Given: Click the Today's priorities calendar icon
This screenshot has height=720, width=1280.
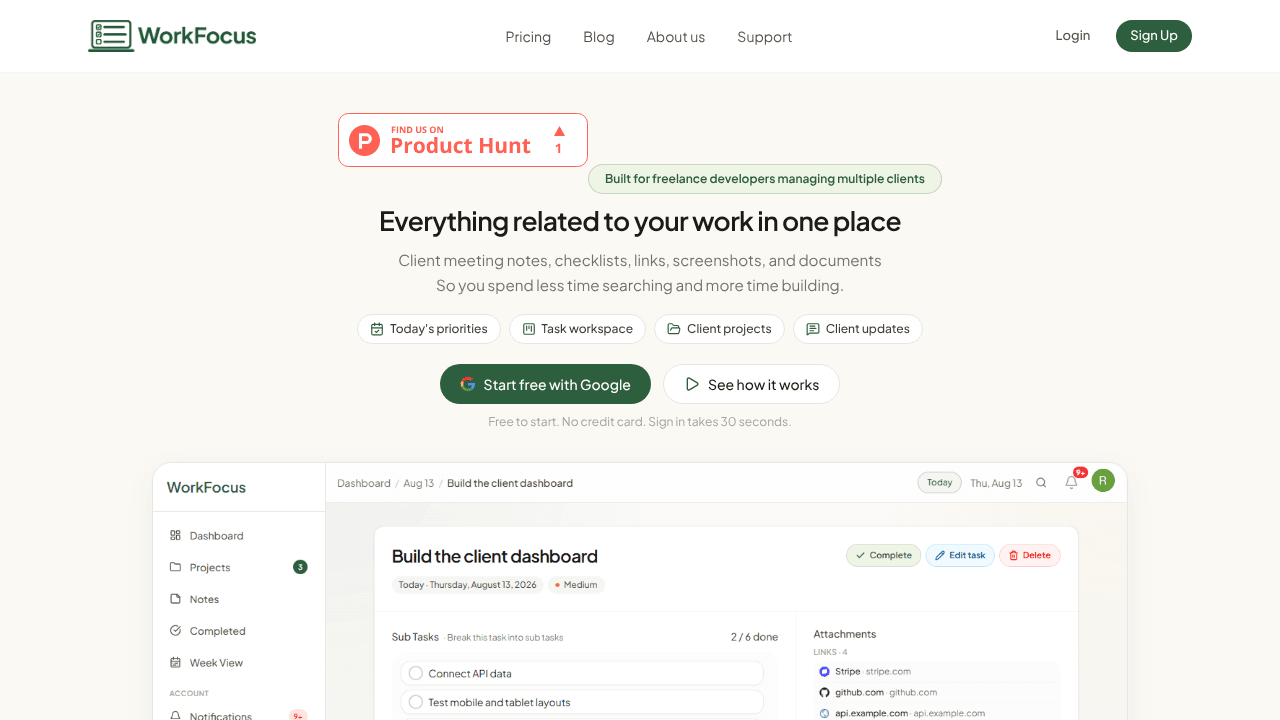Looking at the screenshot, I should point(377,329).
